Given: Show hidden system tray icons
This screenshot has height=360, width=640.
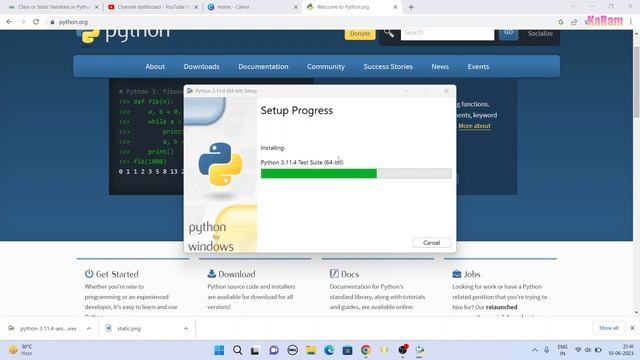Looking at the screenshot, I should [535, 350].
